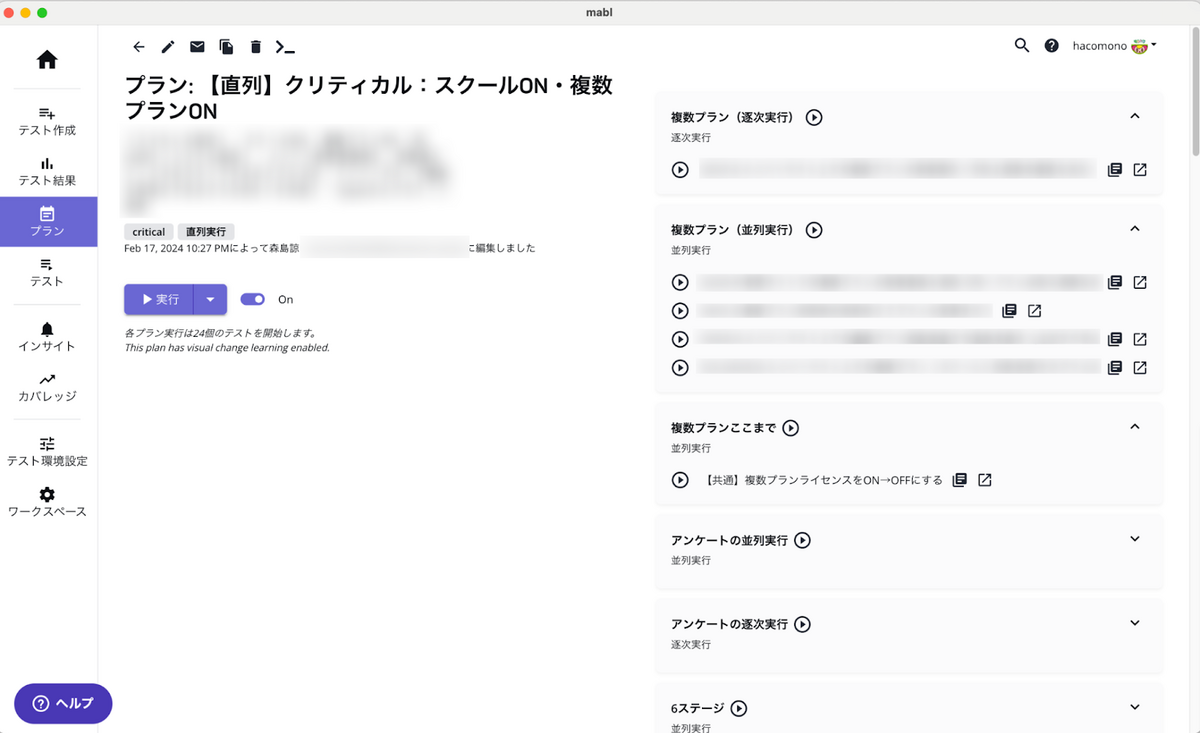Run the 複数プランここまで stage with its play button

(x=790, y=427)
